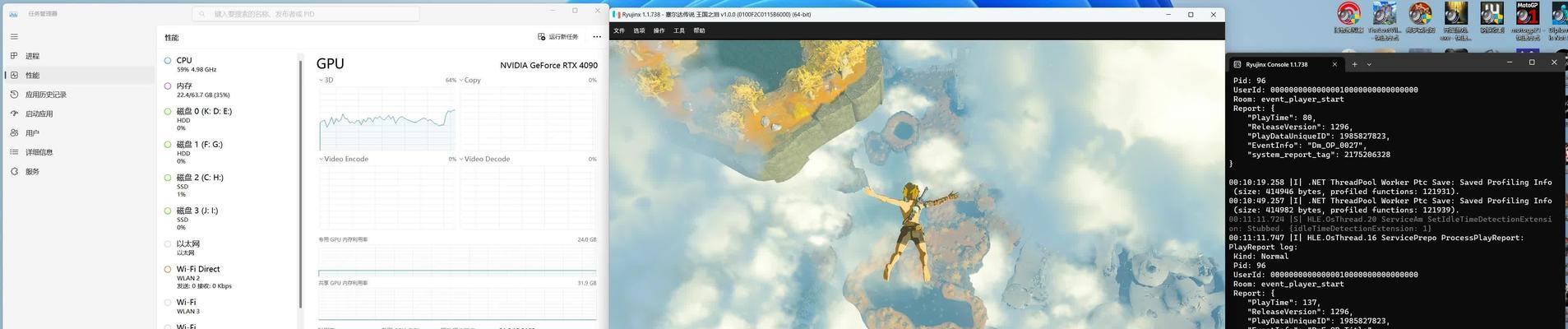The image size is (1568, 329).
Task: Open the Video Encode graph dropdown
Action: click(344, 159)
